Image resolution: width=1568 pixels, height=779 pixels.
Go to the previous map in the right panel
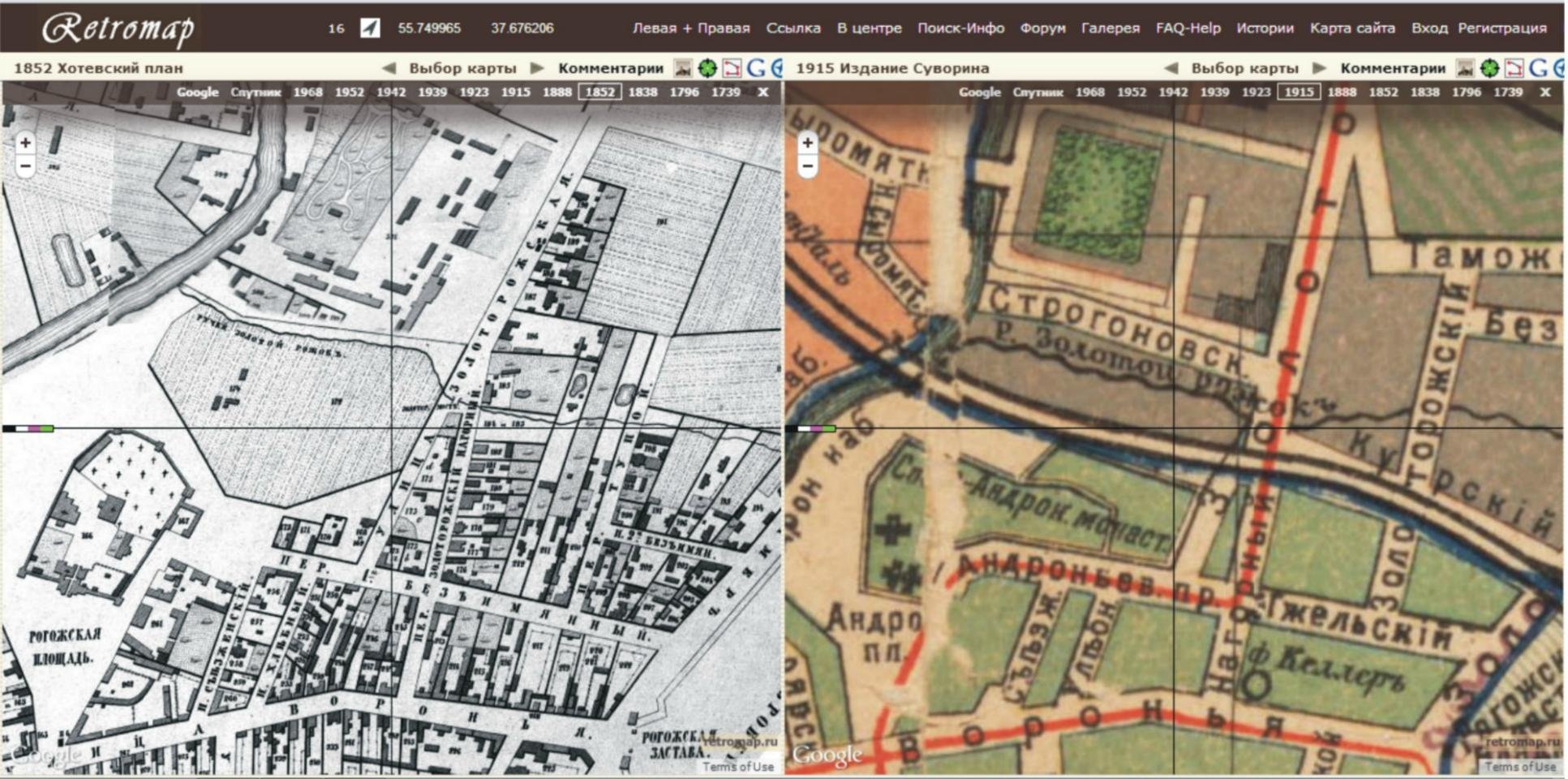click(1171, 68)
